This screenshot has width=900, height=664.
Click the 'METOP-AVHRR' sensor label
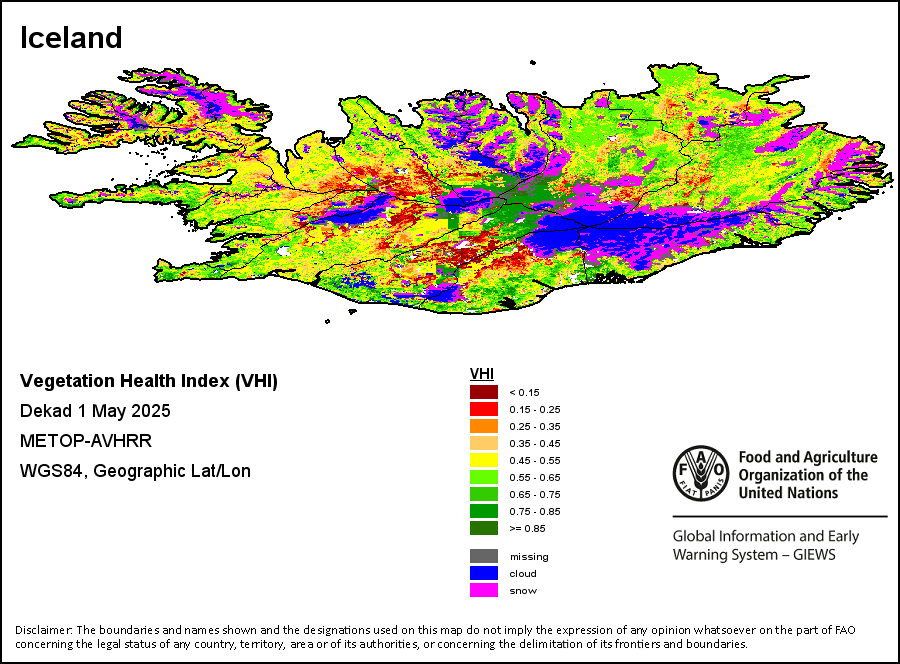(86, 441)
